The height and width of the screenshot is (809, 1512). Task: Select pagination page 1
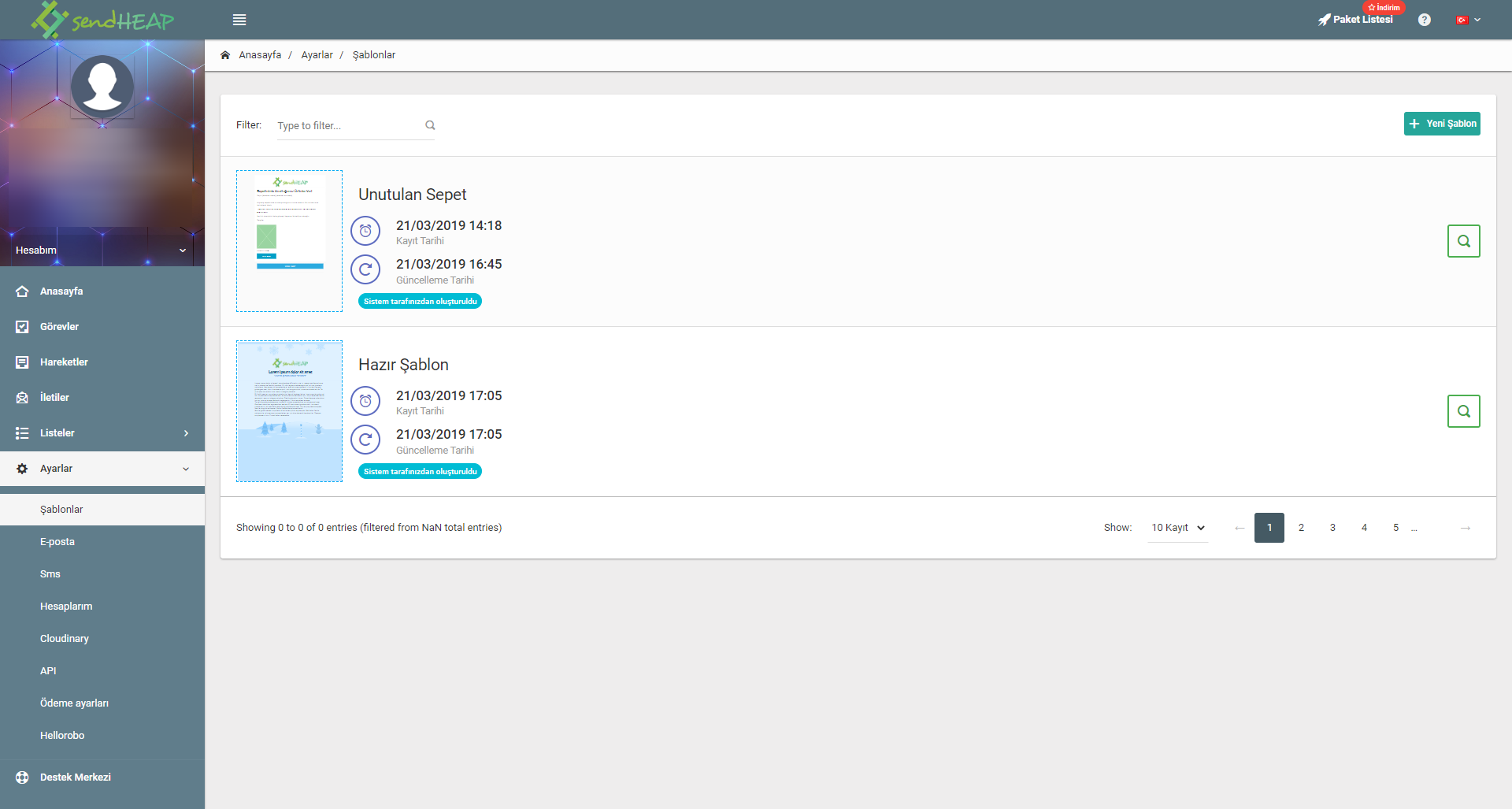1269,528
